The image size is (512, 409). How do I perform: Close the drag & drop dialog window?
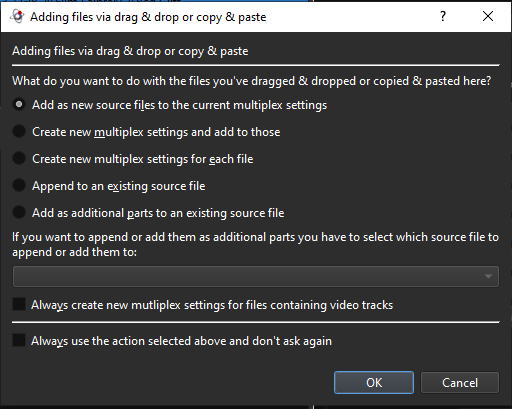tap(488, 16)
